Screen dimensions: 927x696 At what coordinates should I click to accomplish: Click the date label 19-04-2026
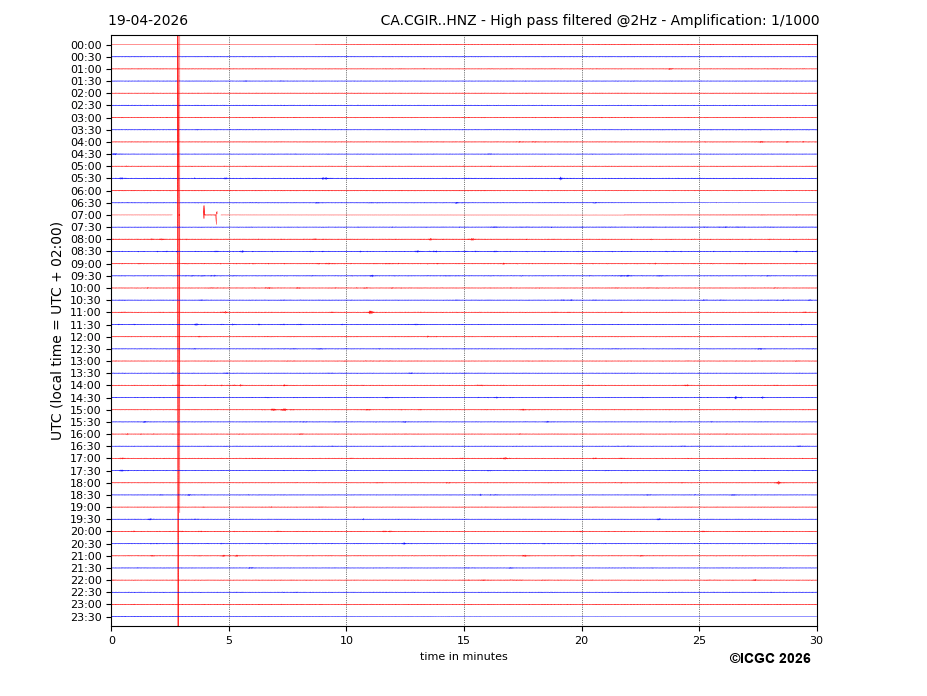click(x=147, y=21)
